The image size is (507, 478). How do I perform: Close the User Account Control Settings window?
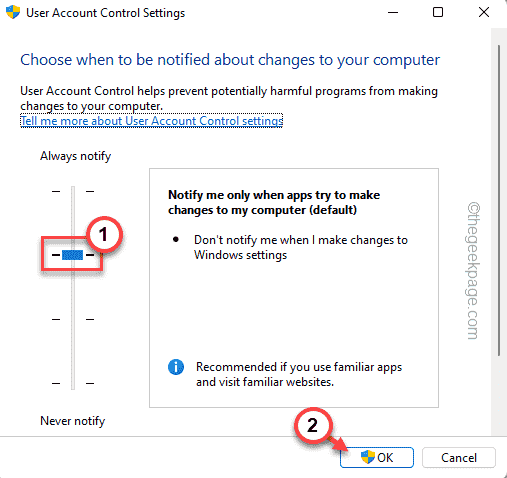[x=484, y=13]
